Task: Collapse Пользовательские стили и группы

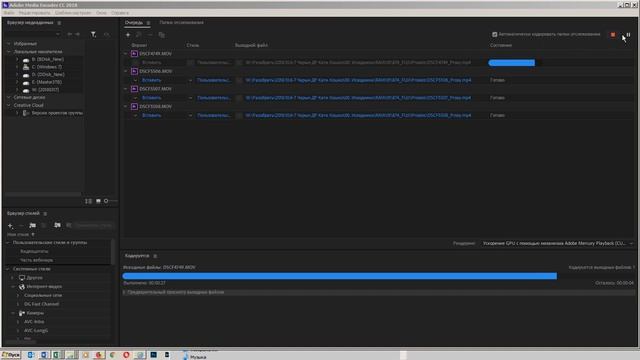Action: [8, 242]
